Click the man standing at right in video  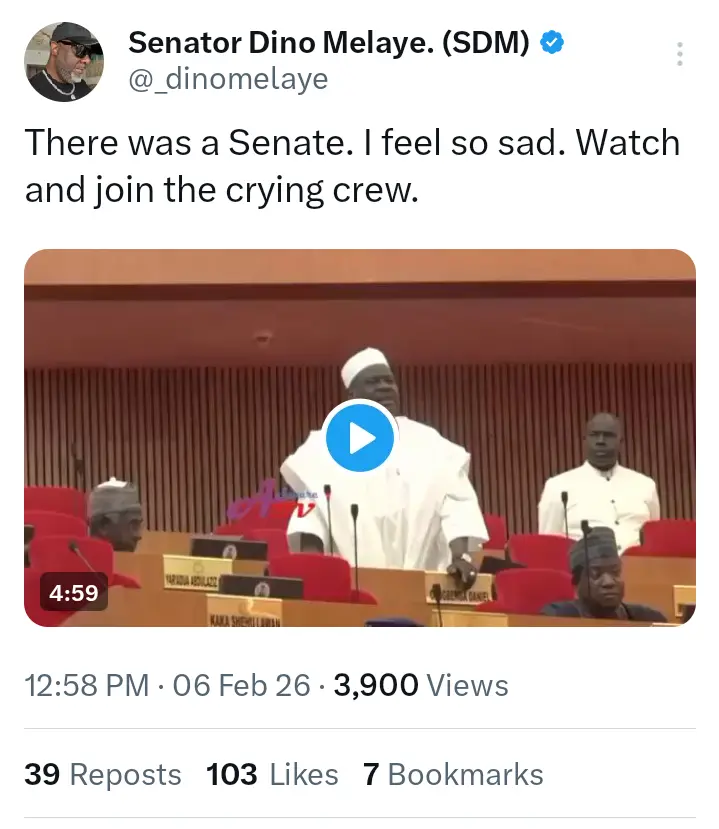[600, 480]
